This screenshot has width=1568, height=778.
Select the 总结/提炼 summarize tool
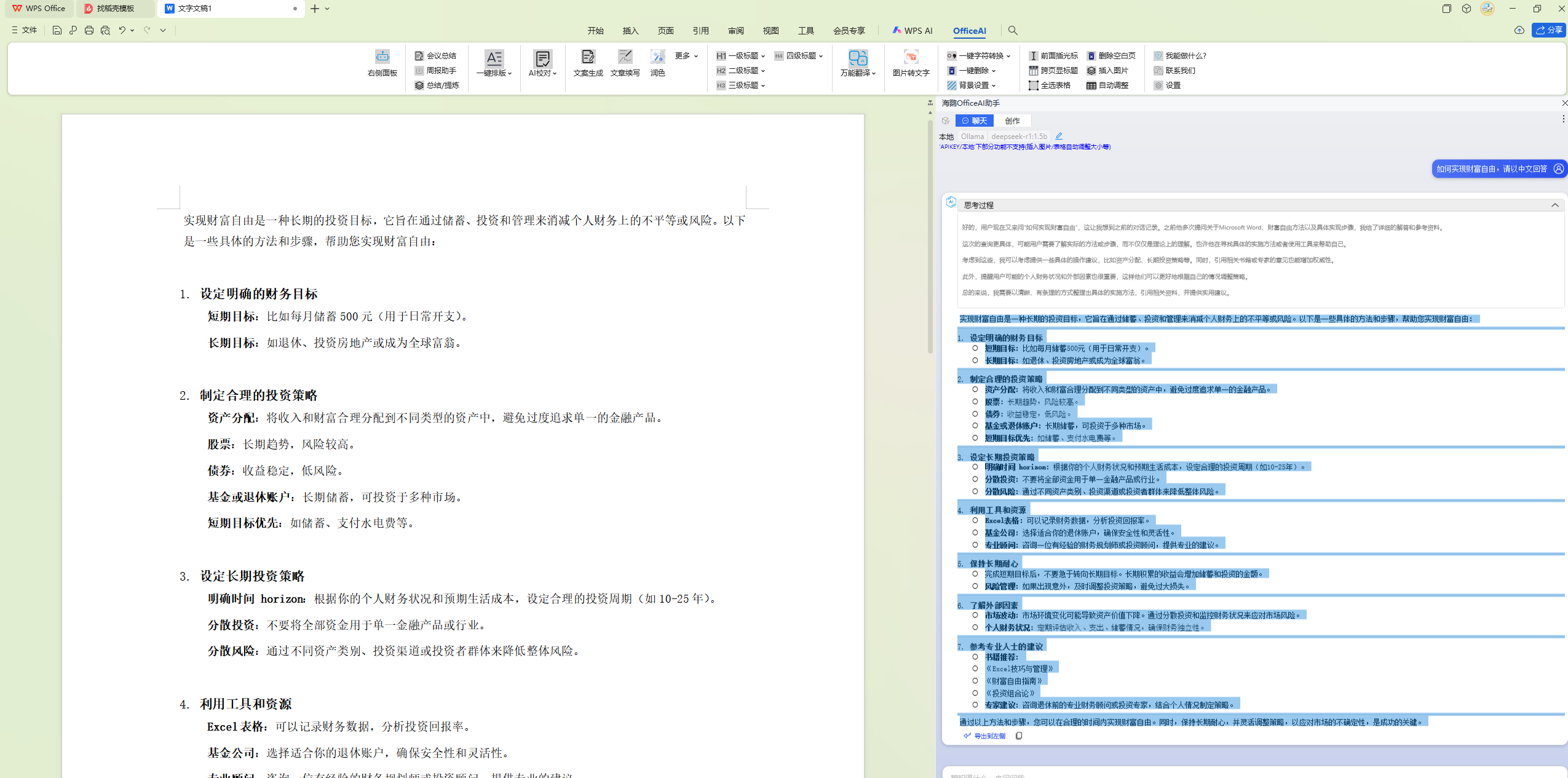point(437,85)
